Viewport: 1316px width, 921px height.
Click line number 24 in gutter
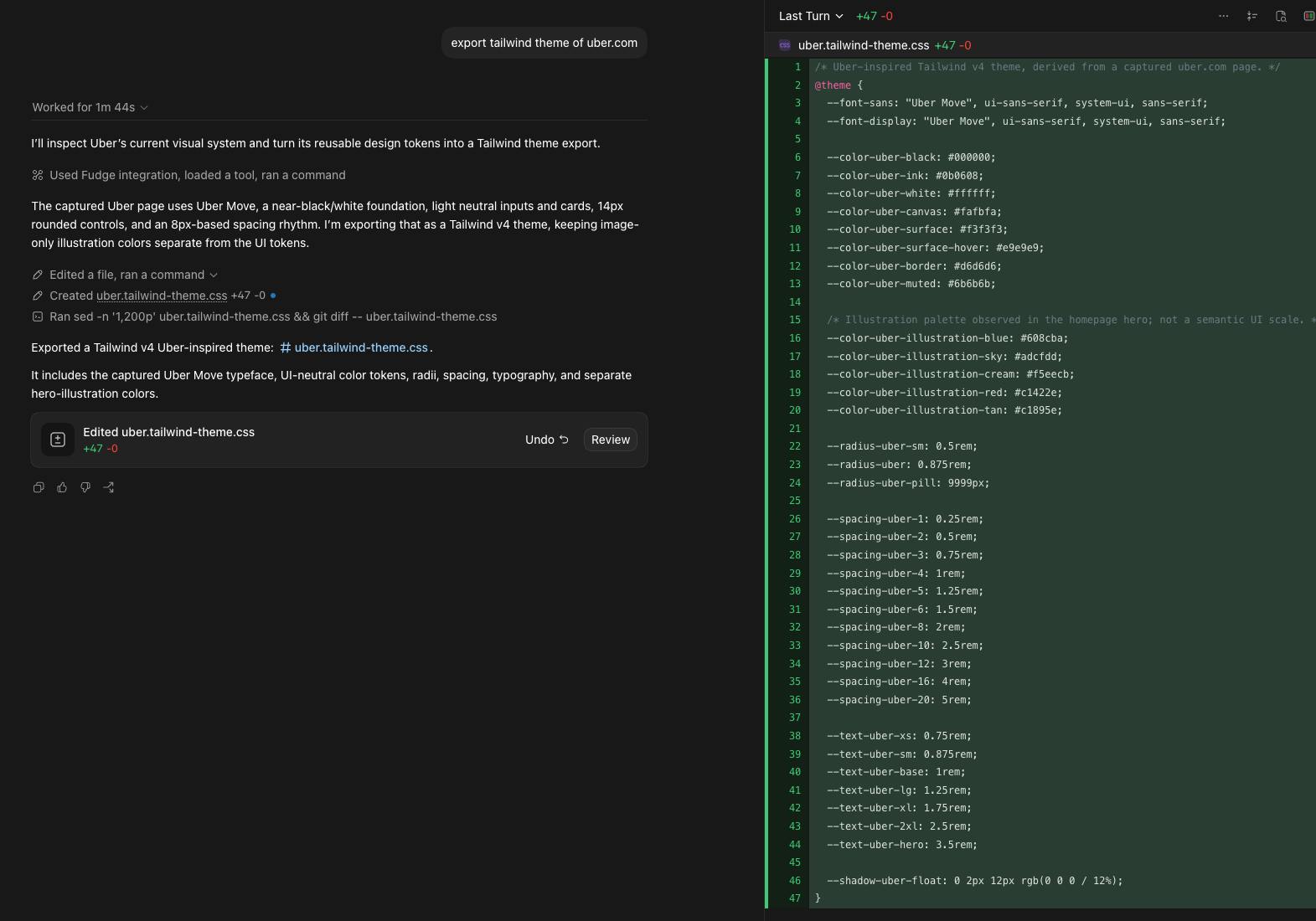[x=795, y=483]
